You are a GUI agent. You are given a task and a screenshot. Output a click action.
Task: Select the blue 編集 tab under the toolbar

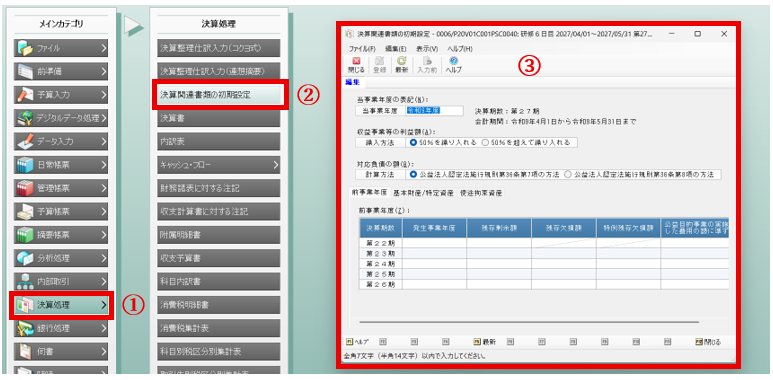point(352,82)
